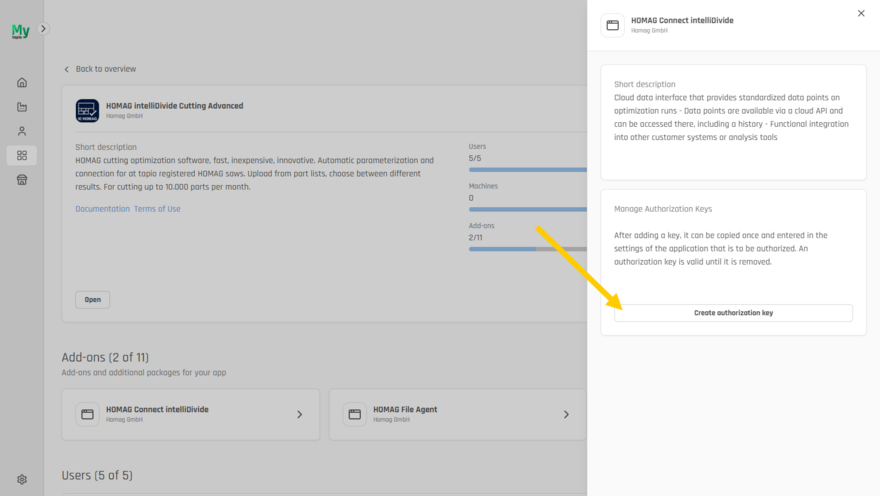Image resolution: width=880 pixels, height=496 pixels.
Task: Click the Open button
Action: pyautogui.click(x=93, y=300)
